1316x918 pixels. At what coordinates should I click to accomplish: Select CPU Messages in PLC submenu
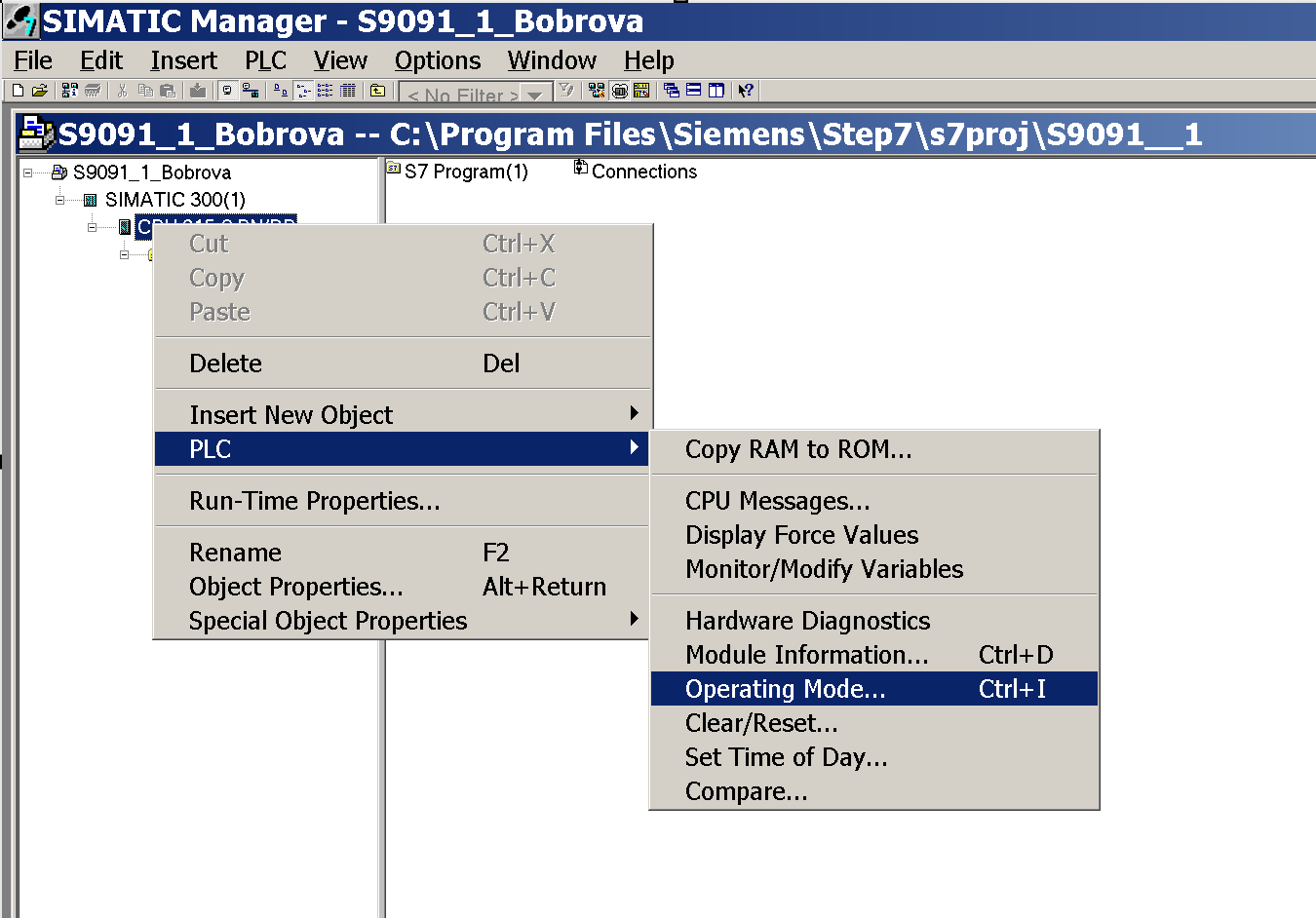tap(874, 501)
